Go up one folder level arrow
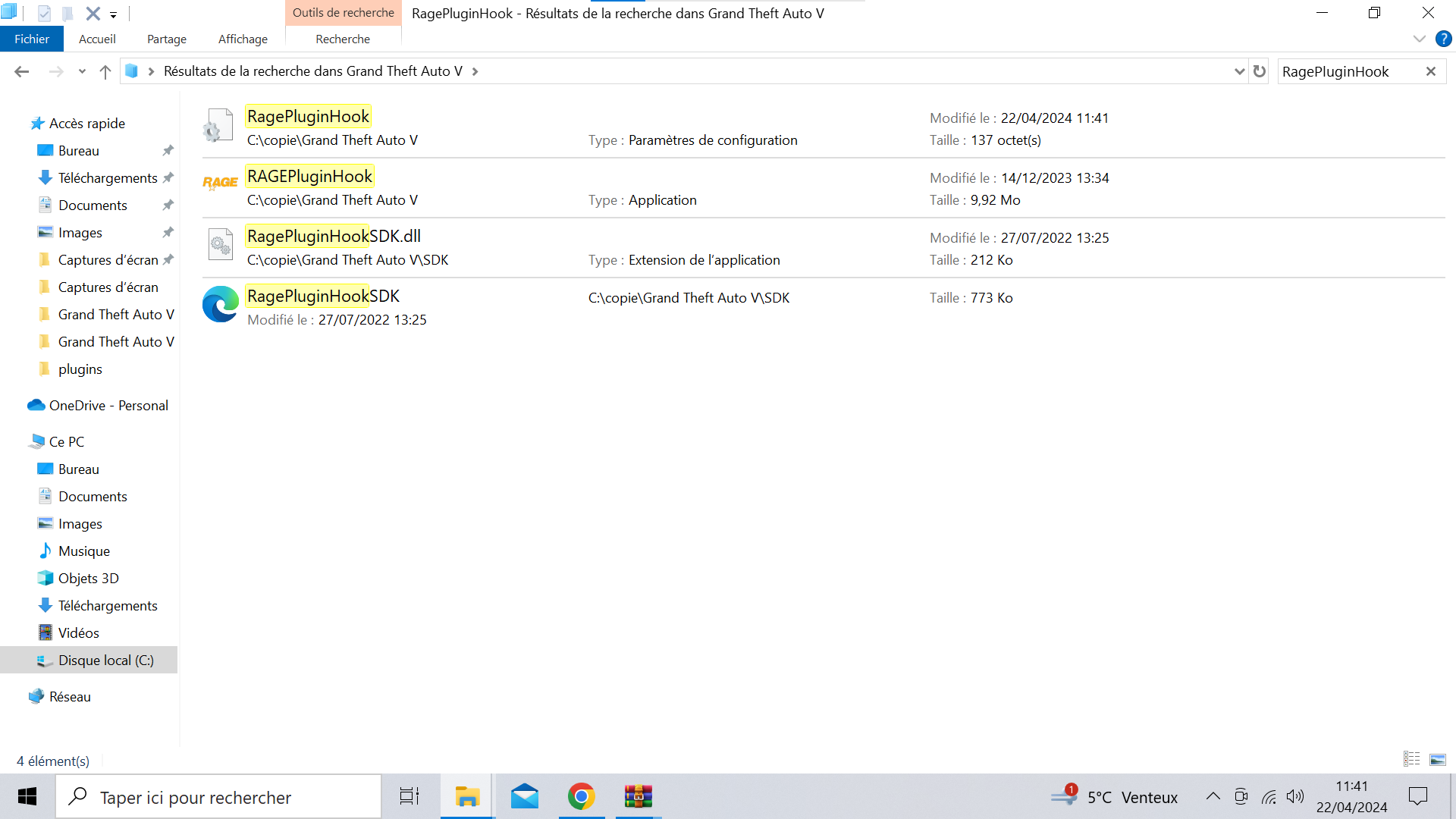Image resolution: width=1456 pixels, height=819 pixels. point(105,71)
